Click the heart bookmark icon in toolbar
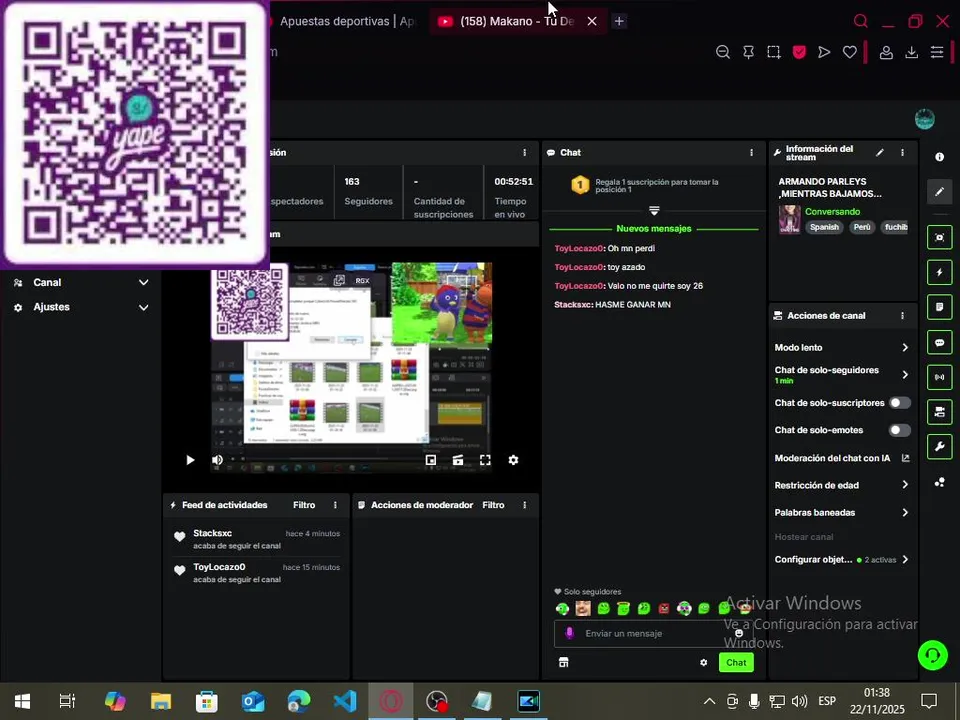The height and width of the screenshot is (720, 960). (x=850, y=53)
